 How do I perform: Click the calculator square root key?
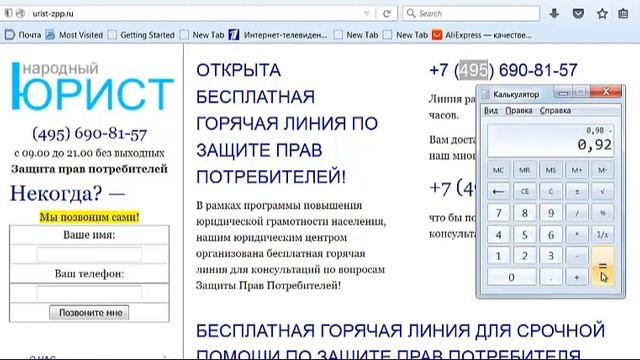602,191
